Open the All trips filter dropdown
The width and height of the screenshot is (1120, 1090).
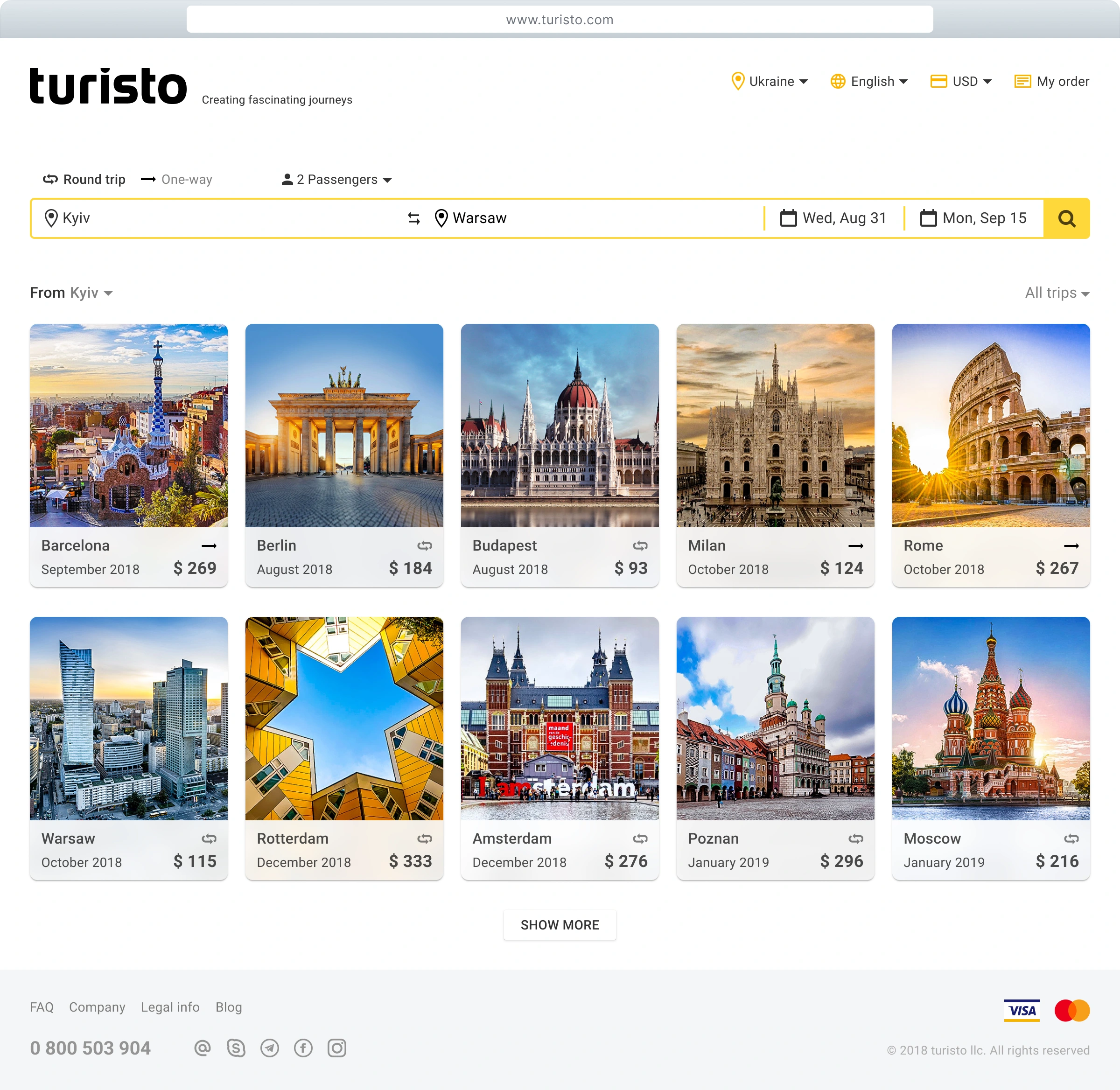coord(1057,293)
